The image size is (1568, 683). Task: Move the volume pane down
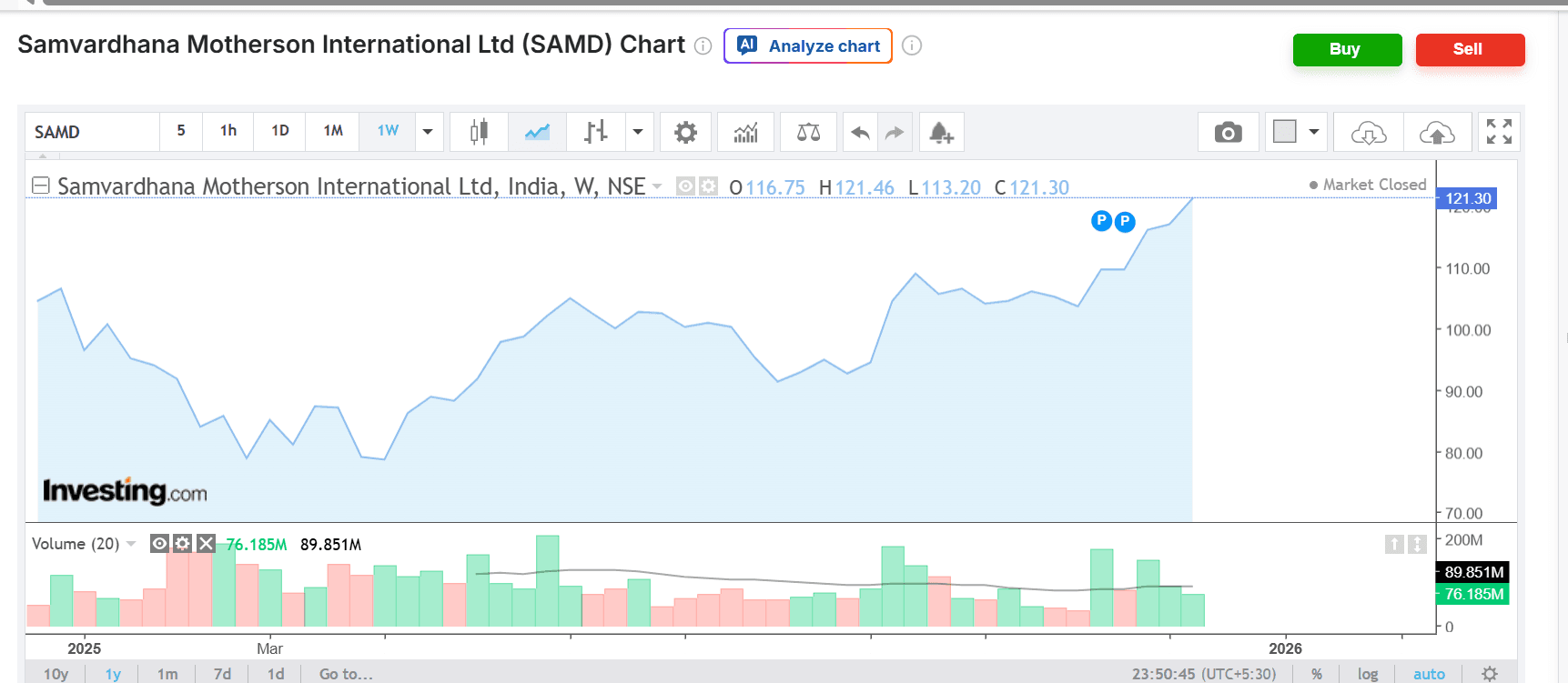pos(1417,544)
